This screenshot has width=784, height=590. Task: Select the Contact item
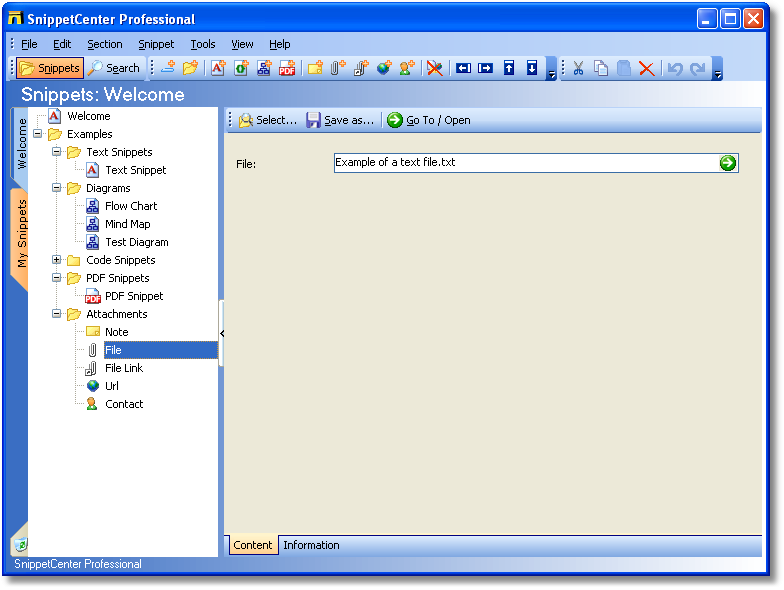pos(124,404)
